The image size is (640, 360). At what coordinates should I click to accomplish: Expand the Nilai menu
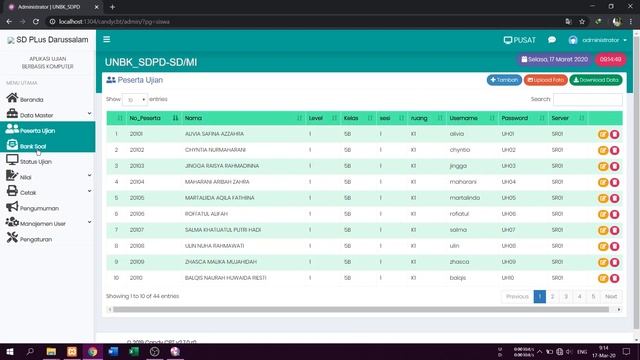tap(48, 177)
